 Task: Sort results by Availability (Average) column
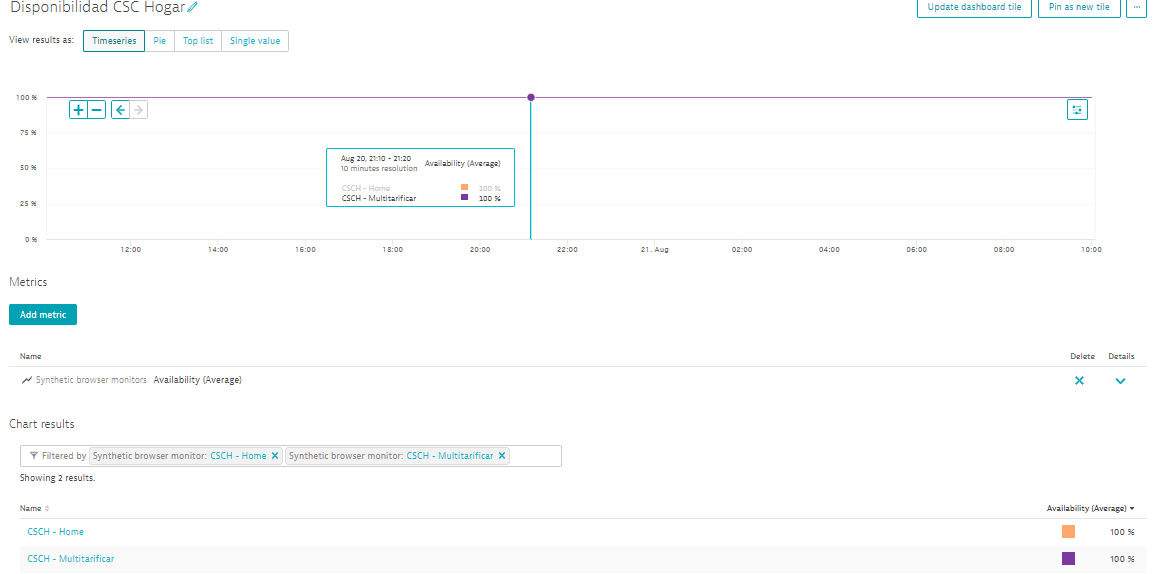pos(1090,508)
